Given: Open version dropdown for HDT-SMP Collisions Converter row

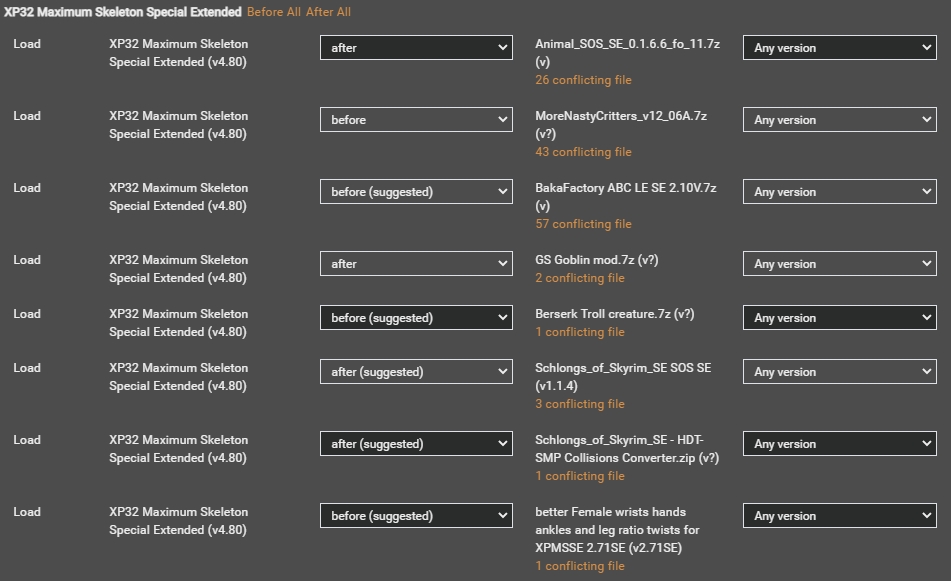Looking at the screenshot, I should (839, 444).
